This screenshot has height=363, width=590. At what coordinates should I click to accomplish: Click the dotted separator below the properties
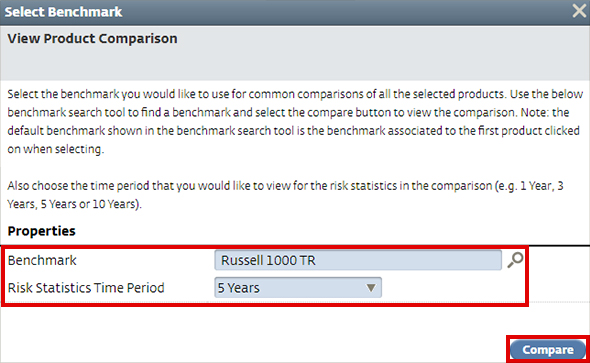click(559, 302)
